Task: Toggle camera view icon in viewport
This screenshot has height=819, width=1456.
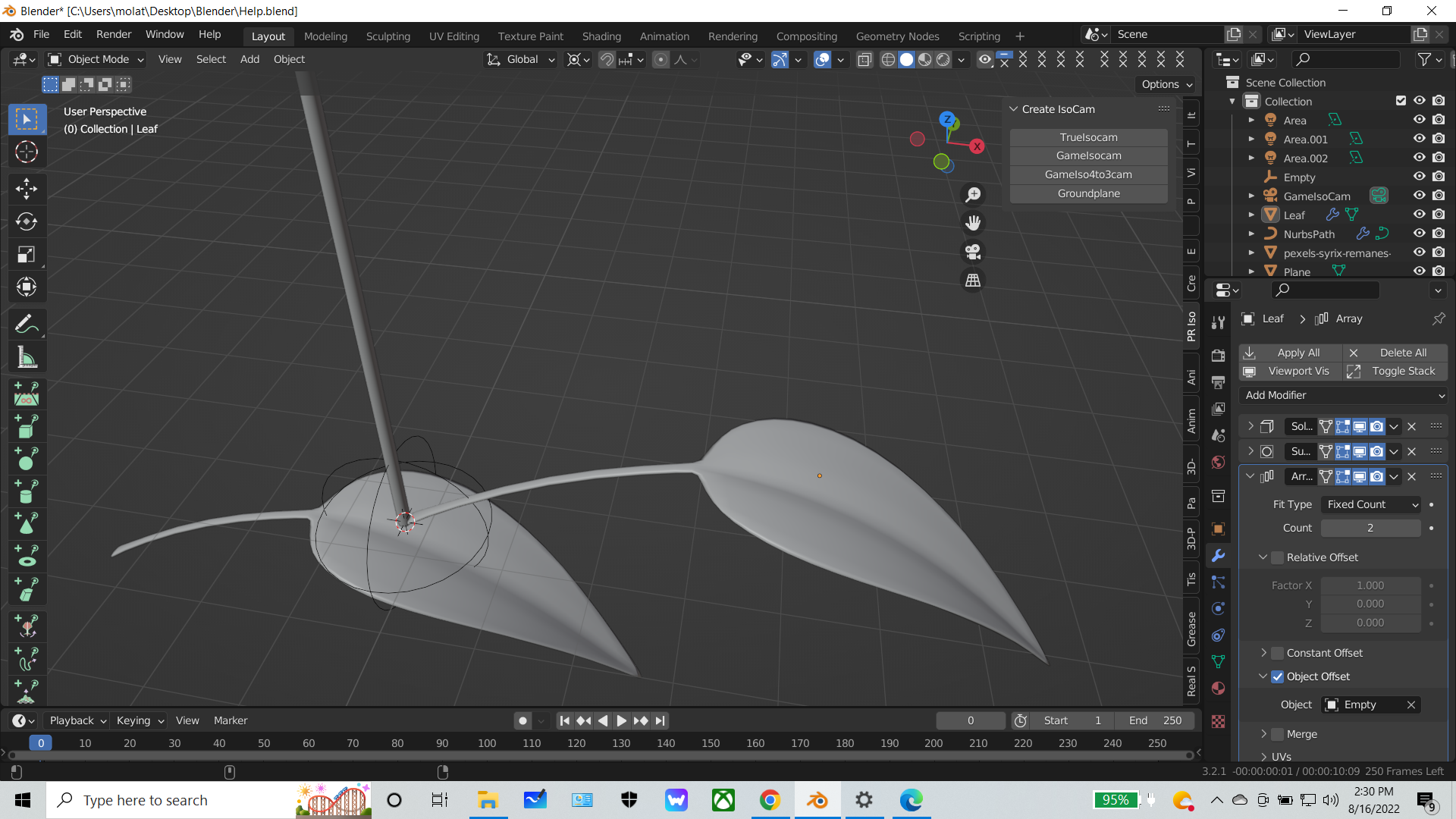Action: 973,252
